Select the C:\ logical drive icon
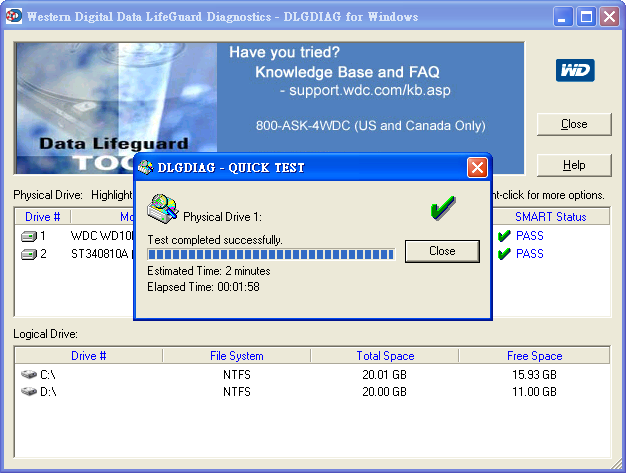 click(29, 374)
